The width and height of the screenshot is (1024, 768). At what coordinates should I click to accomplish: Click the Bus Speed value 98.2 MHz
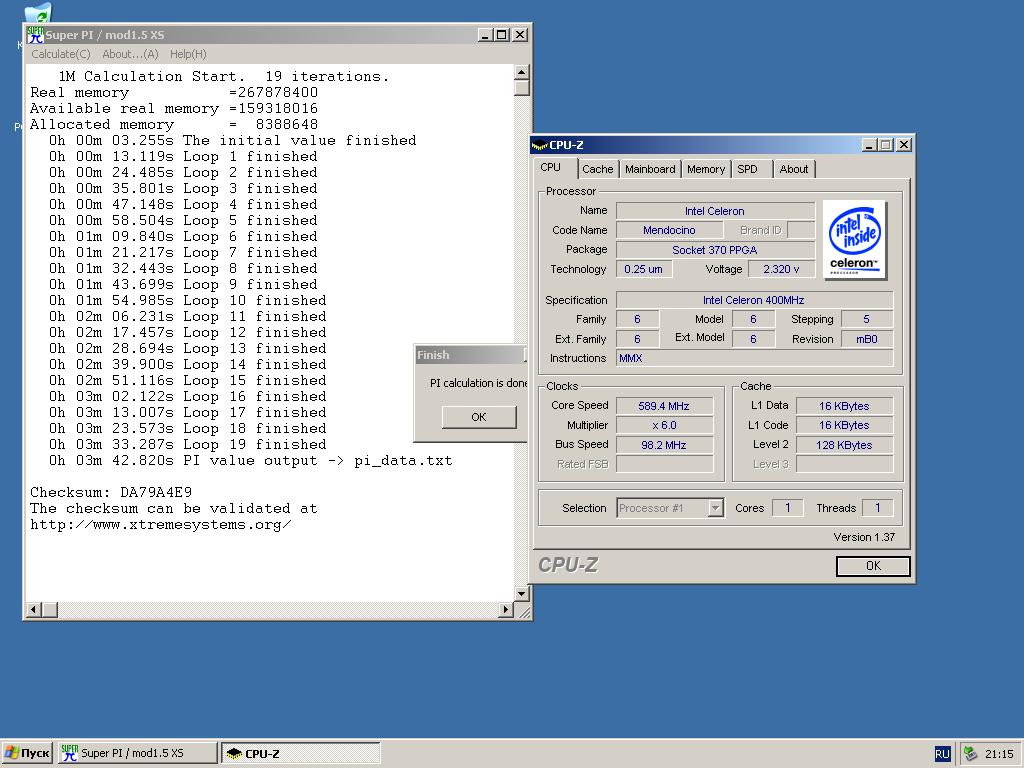664,445
